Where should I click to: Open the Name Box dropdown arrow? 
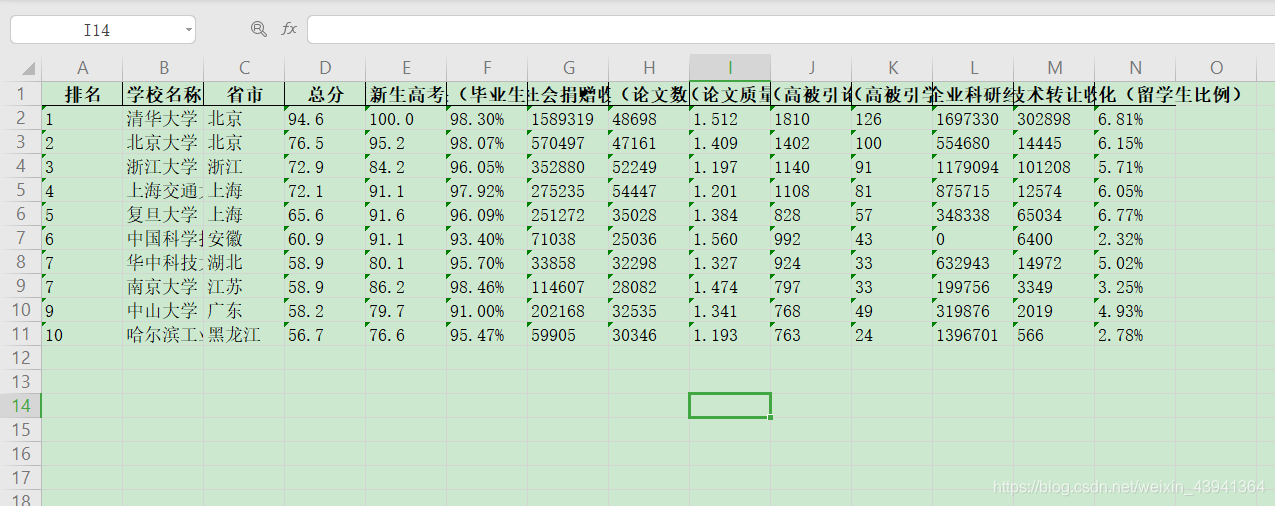click(189, 30)
